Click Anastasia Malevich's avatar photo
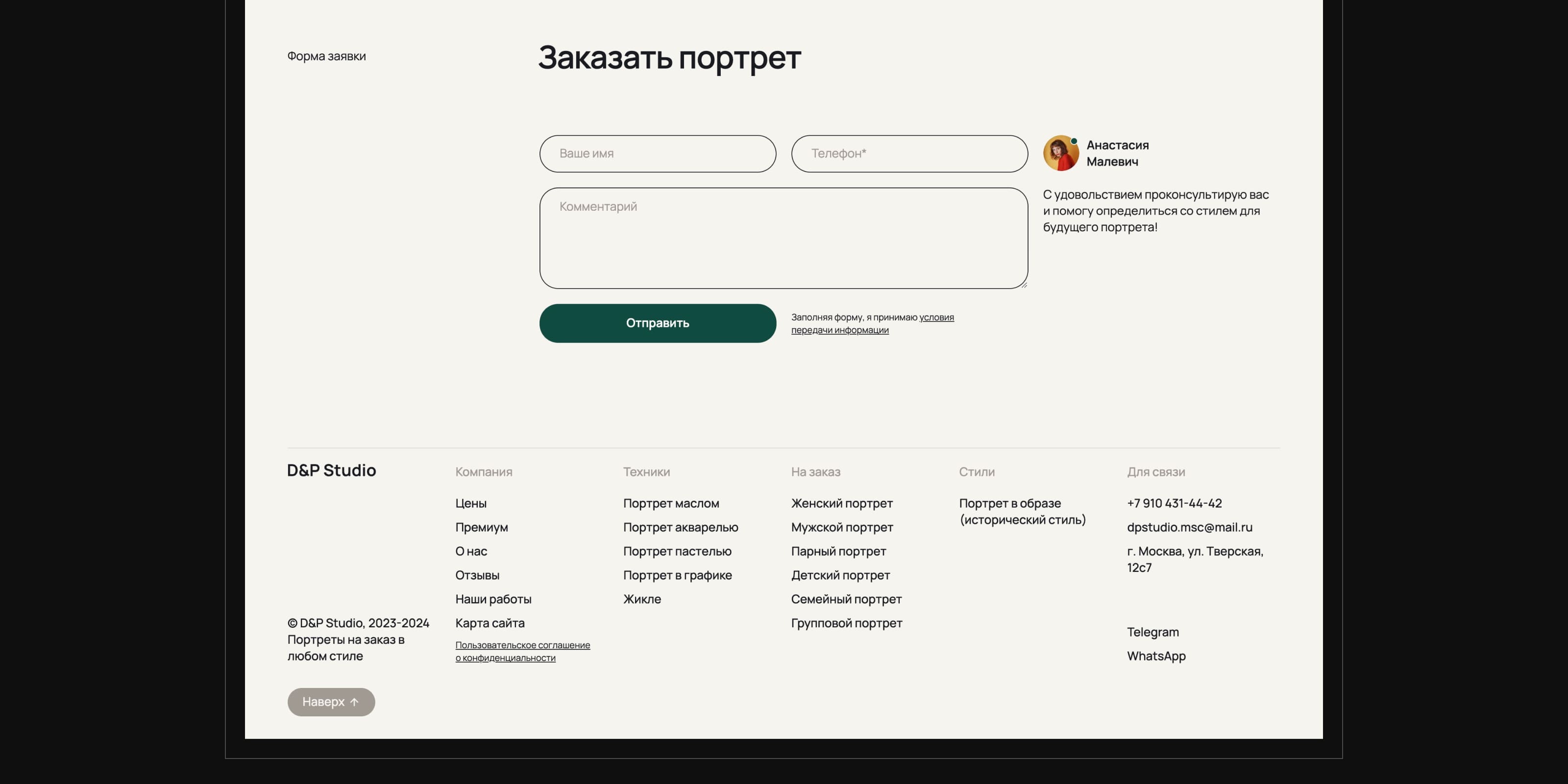1568x784 pixels. pos(1060,153)
